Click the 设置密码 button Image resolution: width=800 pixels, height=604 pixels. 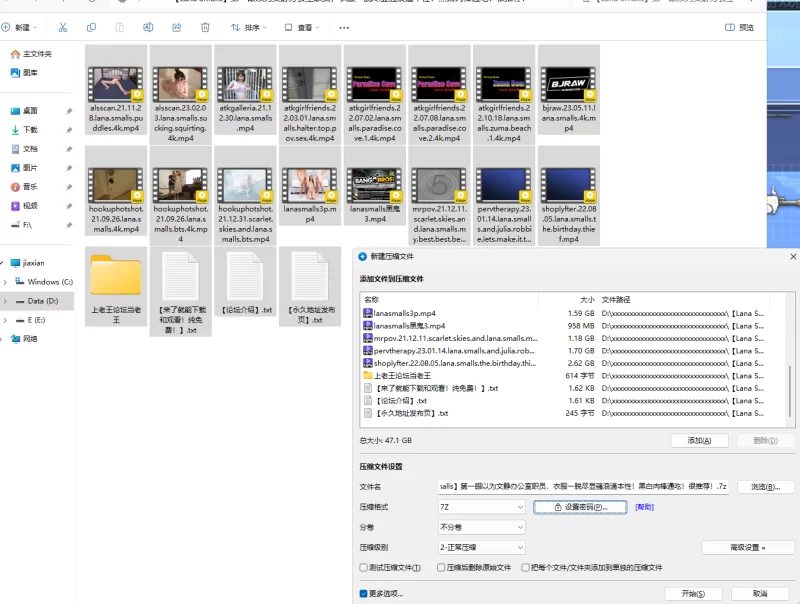pyautogui.click(x=581, y=507)
